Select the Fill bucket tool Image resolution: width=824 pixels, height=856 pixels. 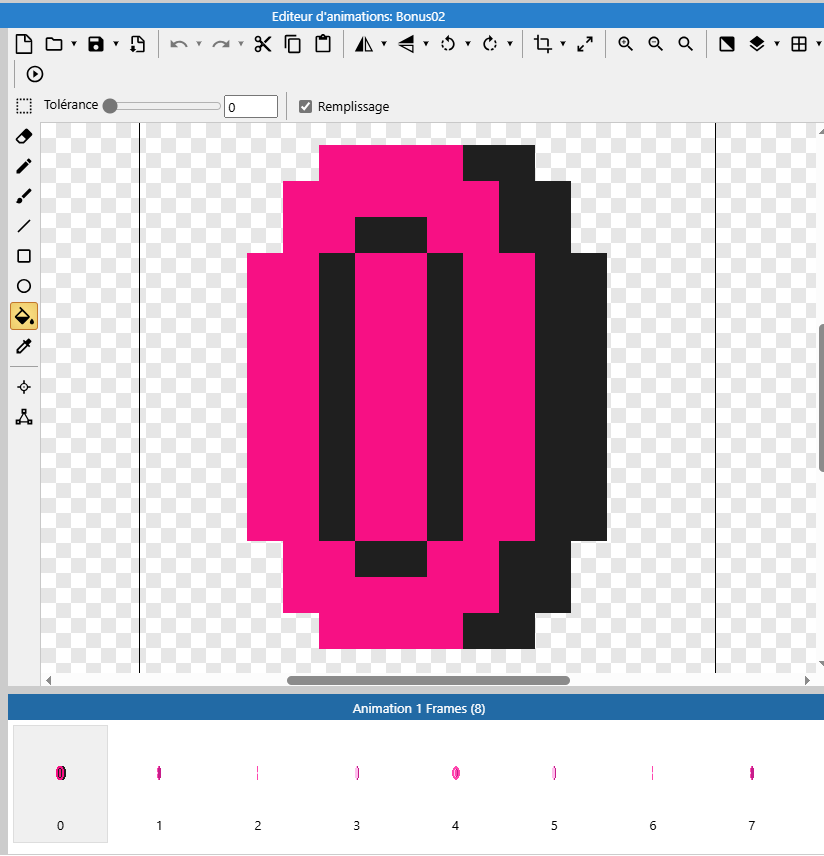click(24, 316)
